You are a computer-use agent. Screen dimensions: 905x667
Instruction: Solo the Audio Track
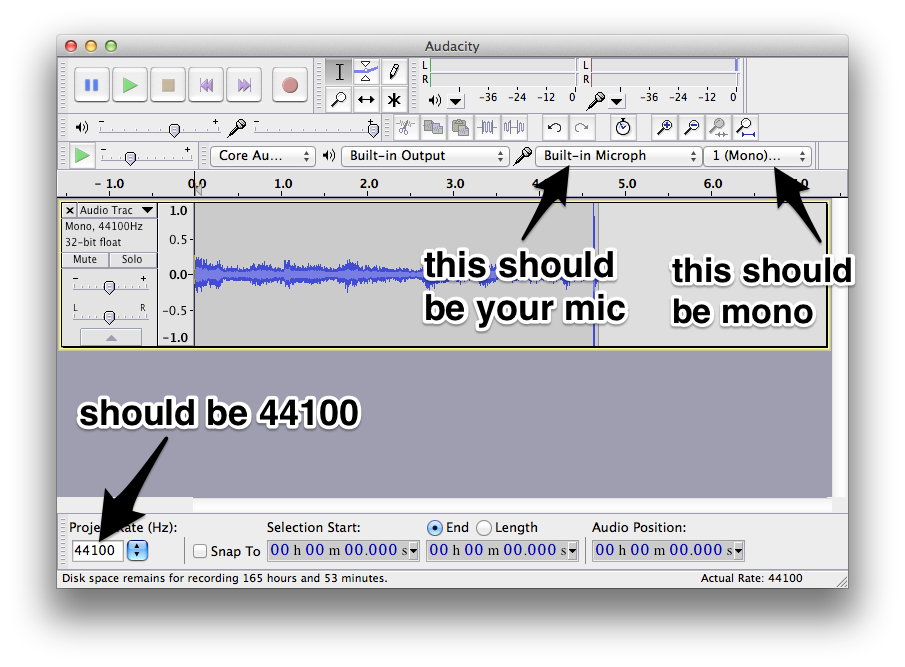point(132,260)
